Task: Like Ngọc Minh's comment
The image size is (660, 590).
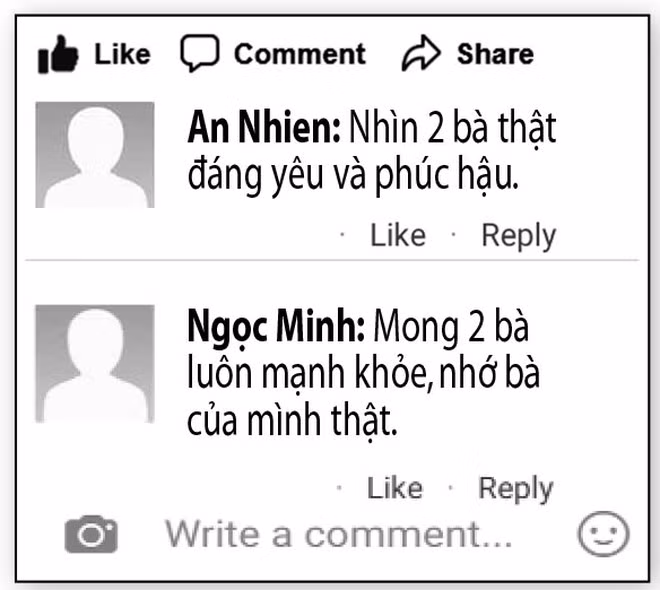Action: tap(394, 488)
